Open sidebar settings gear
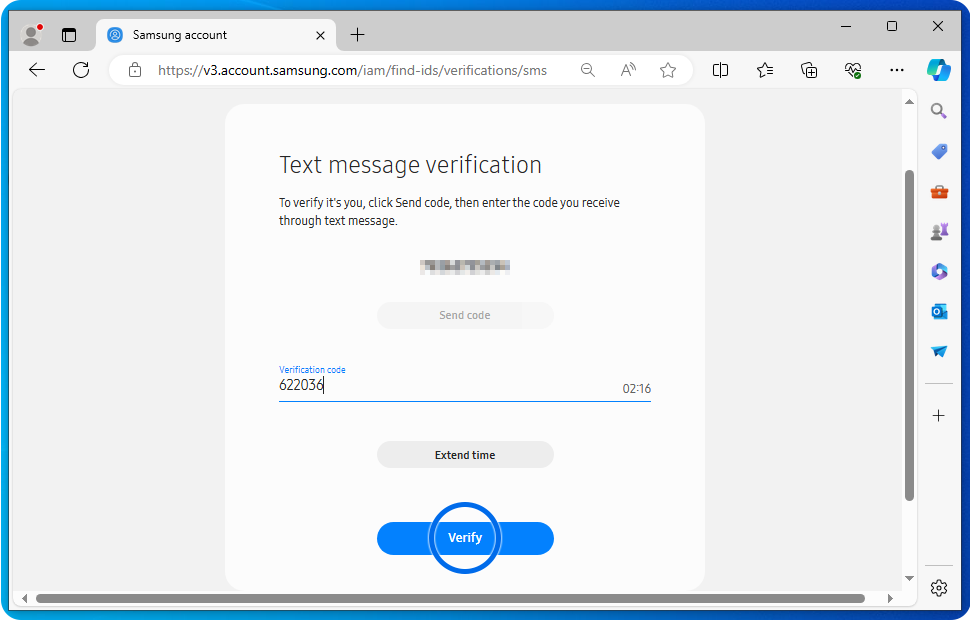 pos(939,588)
